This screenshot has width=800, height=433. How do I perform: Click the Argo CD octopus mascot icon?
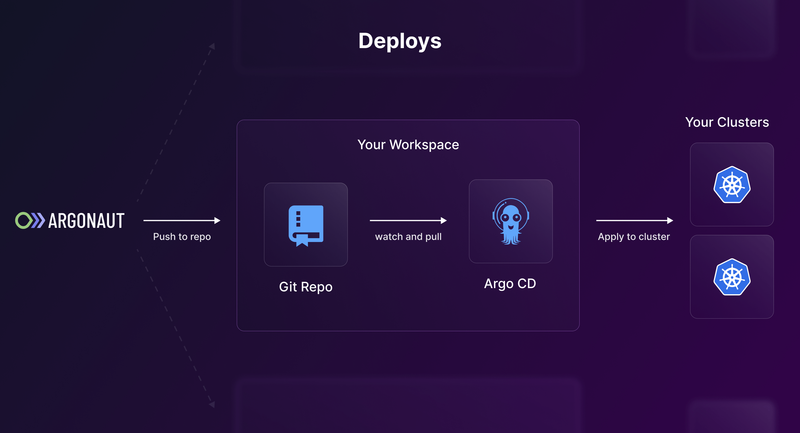[x=510, y=221]
